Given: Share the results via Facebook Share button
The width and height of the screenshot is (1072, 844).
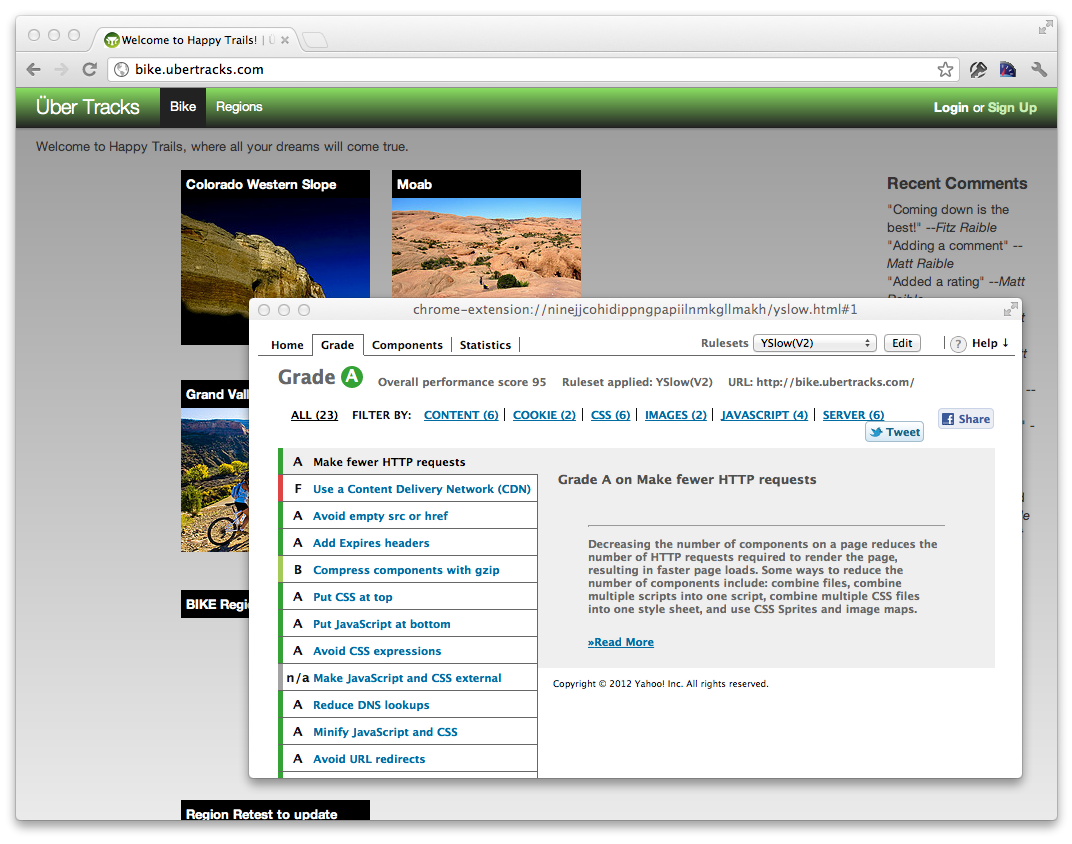Looking at the screenshot, I should (966, 419).
